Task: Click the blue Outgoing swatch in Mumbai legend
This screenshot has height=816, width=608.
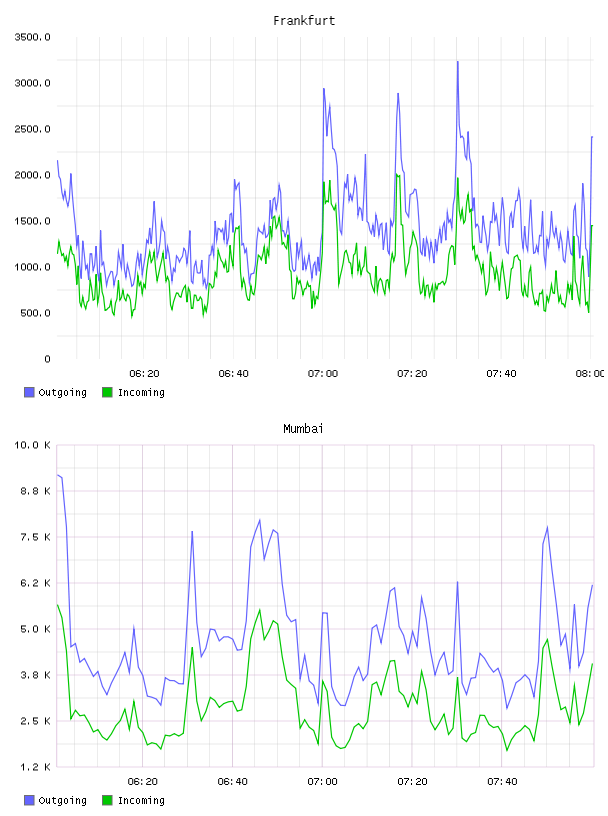Action: pos(29,800)
